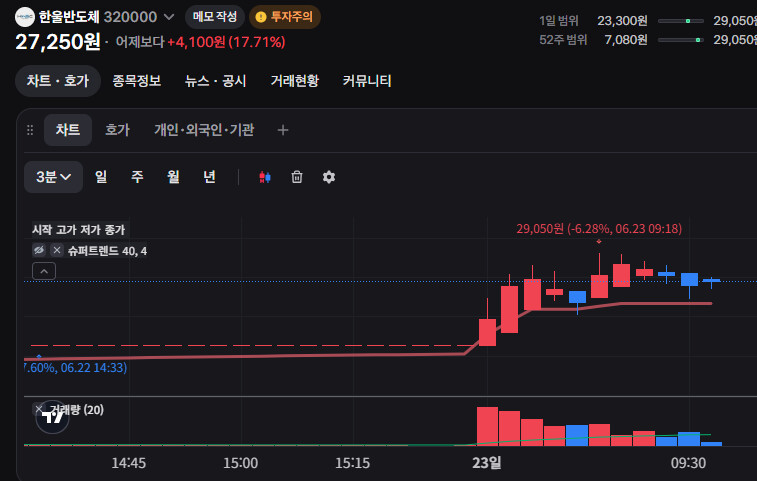Click the 투자주의 warning badge
The width and height of the screenshot is (757, 481).
[285, 17]
